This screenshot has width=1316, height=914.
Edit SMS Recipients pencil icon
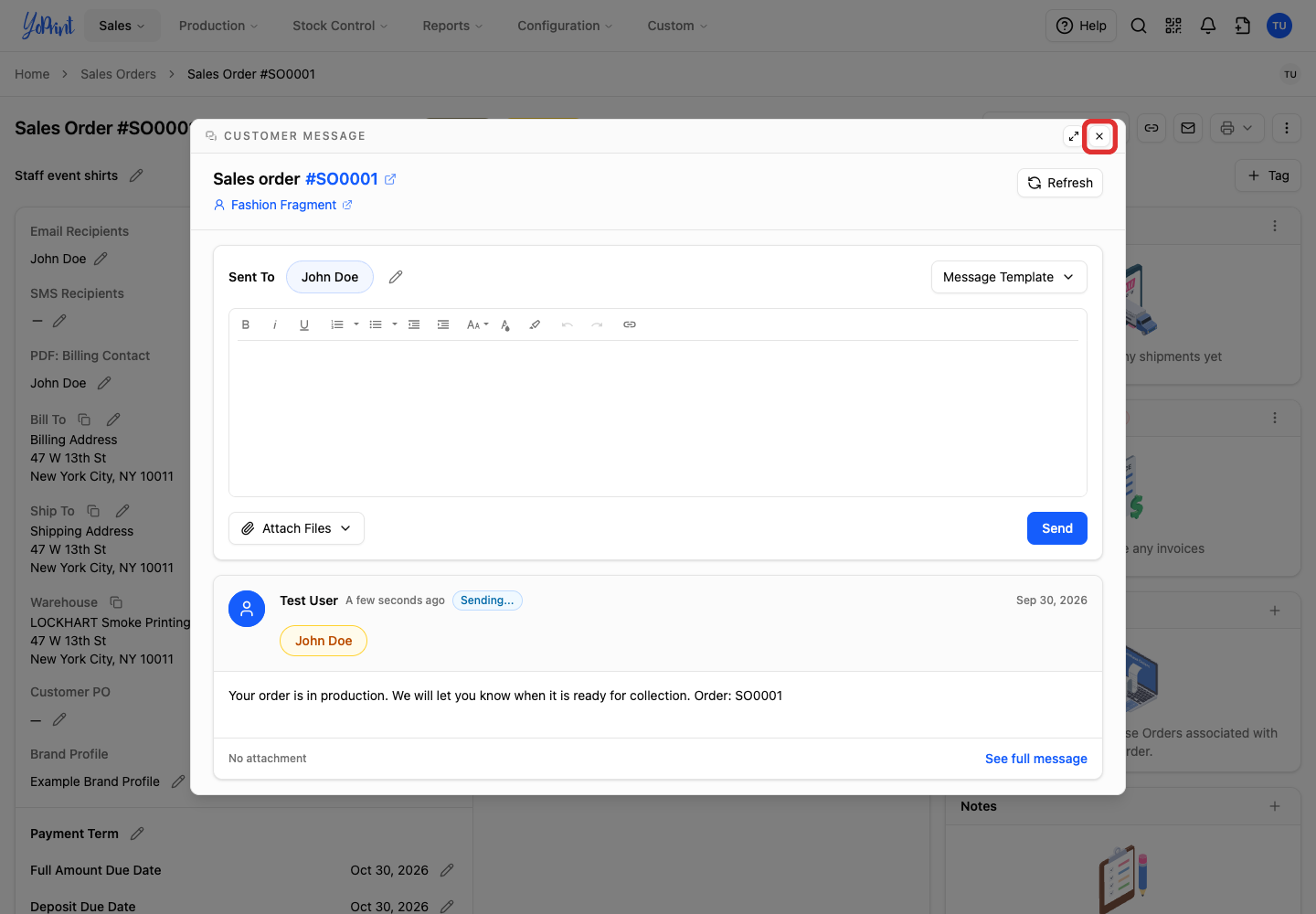pos(59,321)
